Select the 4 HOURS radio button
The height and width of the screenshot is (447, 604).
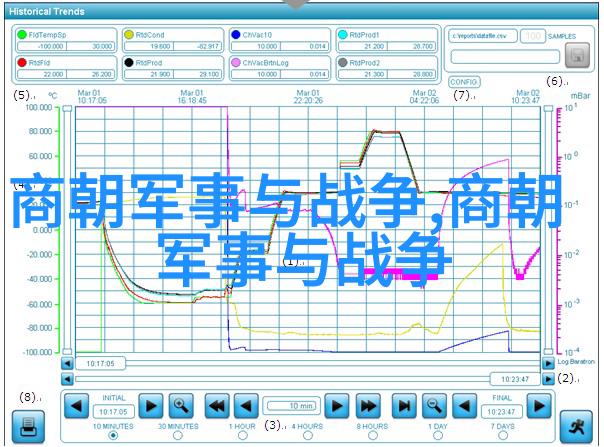click(307, 435)
